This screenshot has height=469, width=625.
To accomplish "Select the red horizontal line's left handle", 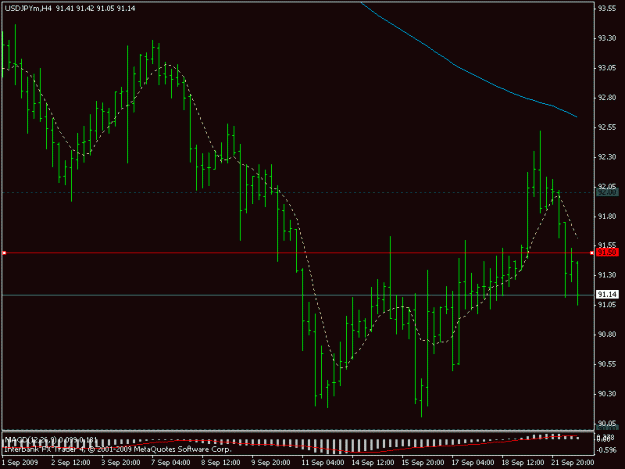I will tap(4, 253).
